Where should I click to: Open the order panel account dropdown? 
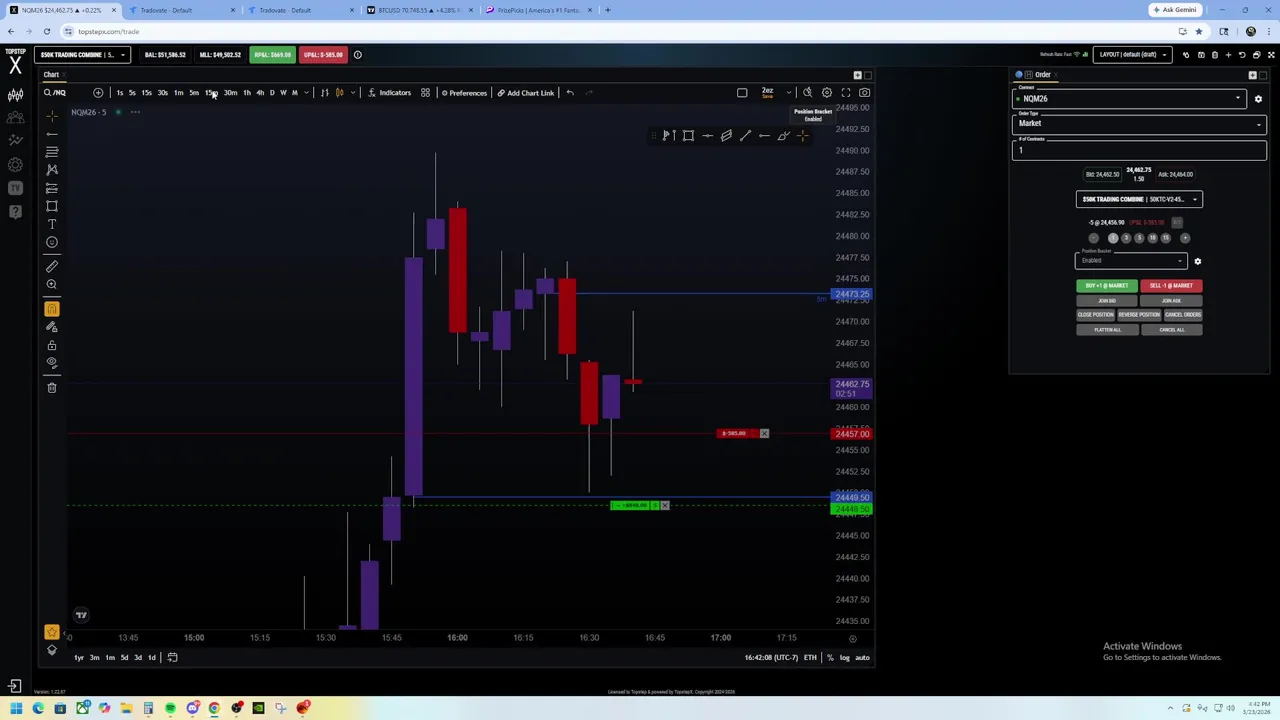[1139, 199]
